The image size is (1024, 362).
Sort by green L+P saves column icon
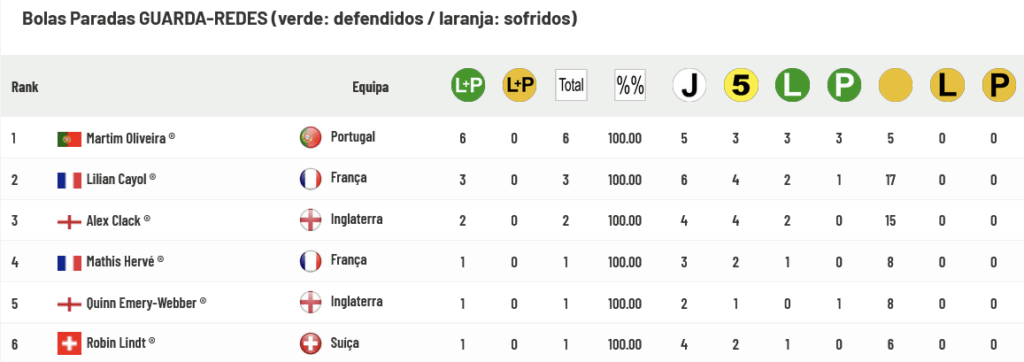point(468,86)
